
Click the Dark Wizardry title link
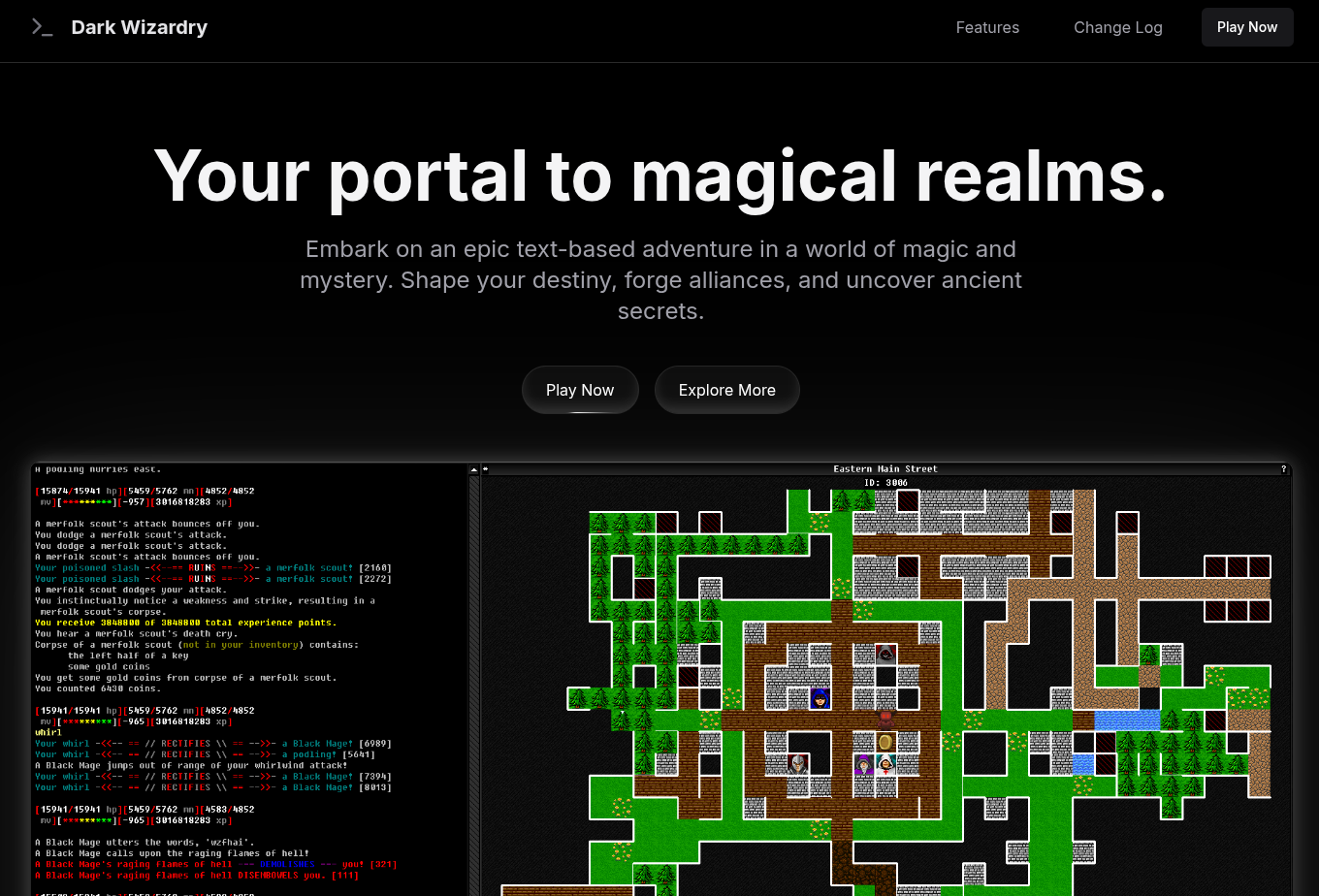[x=139, y=26]
